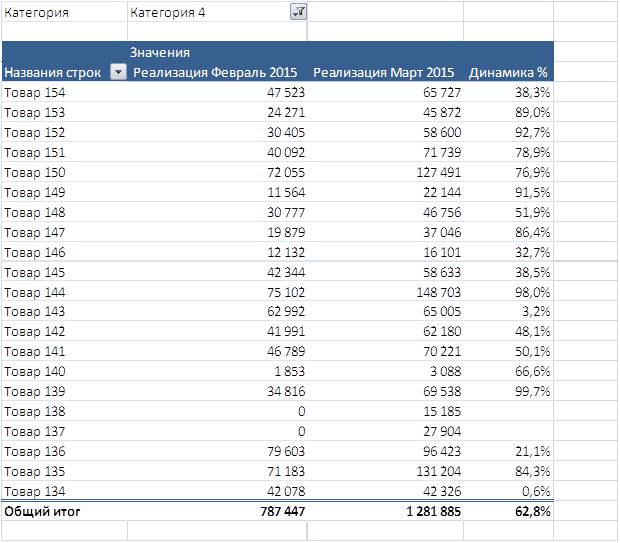
Task: Click the grand total 787 447 cell
Action: (x=273, y=511)
